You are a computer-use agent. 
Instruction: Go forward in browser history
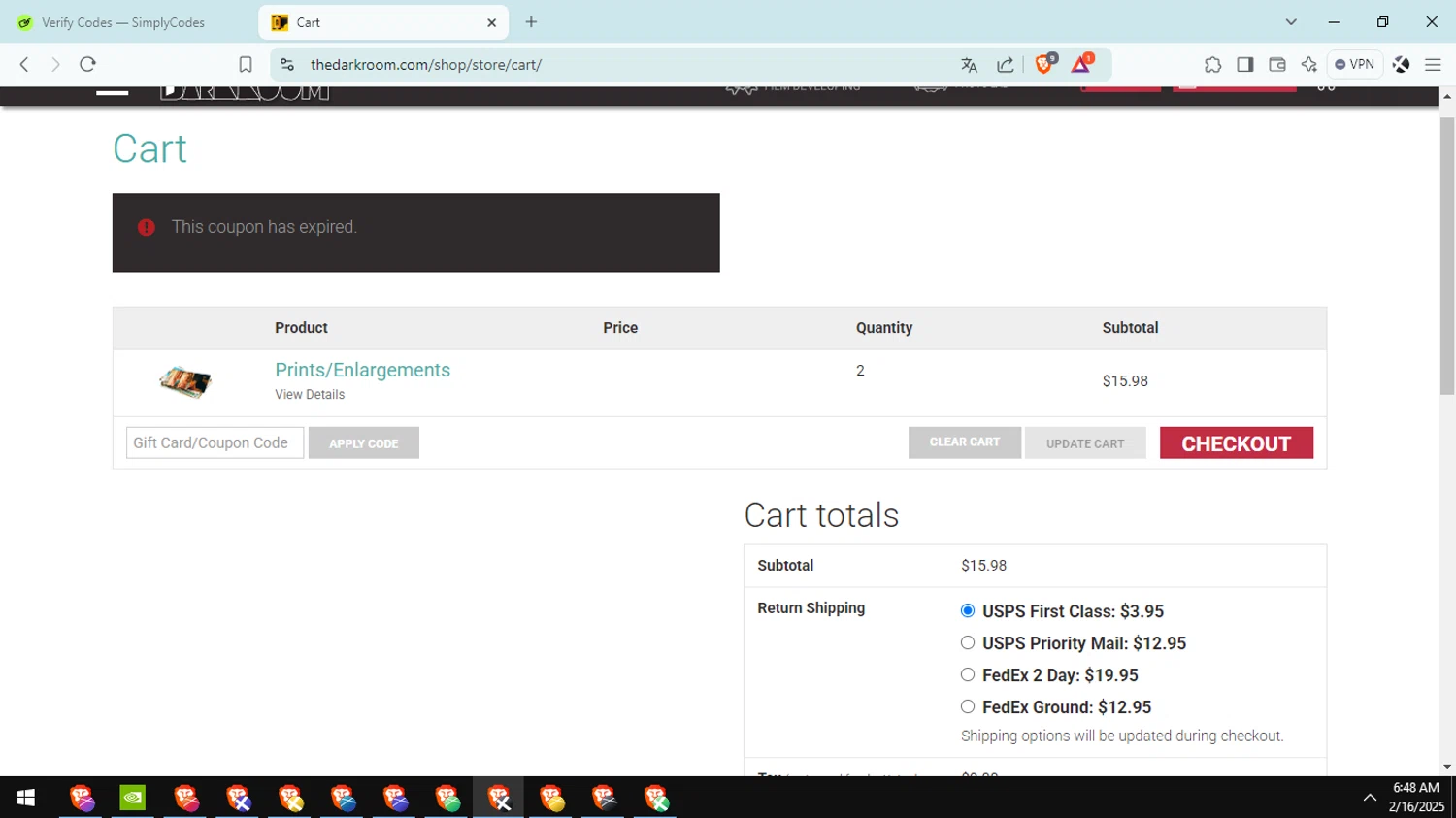point(55,64)
